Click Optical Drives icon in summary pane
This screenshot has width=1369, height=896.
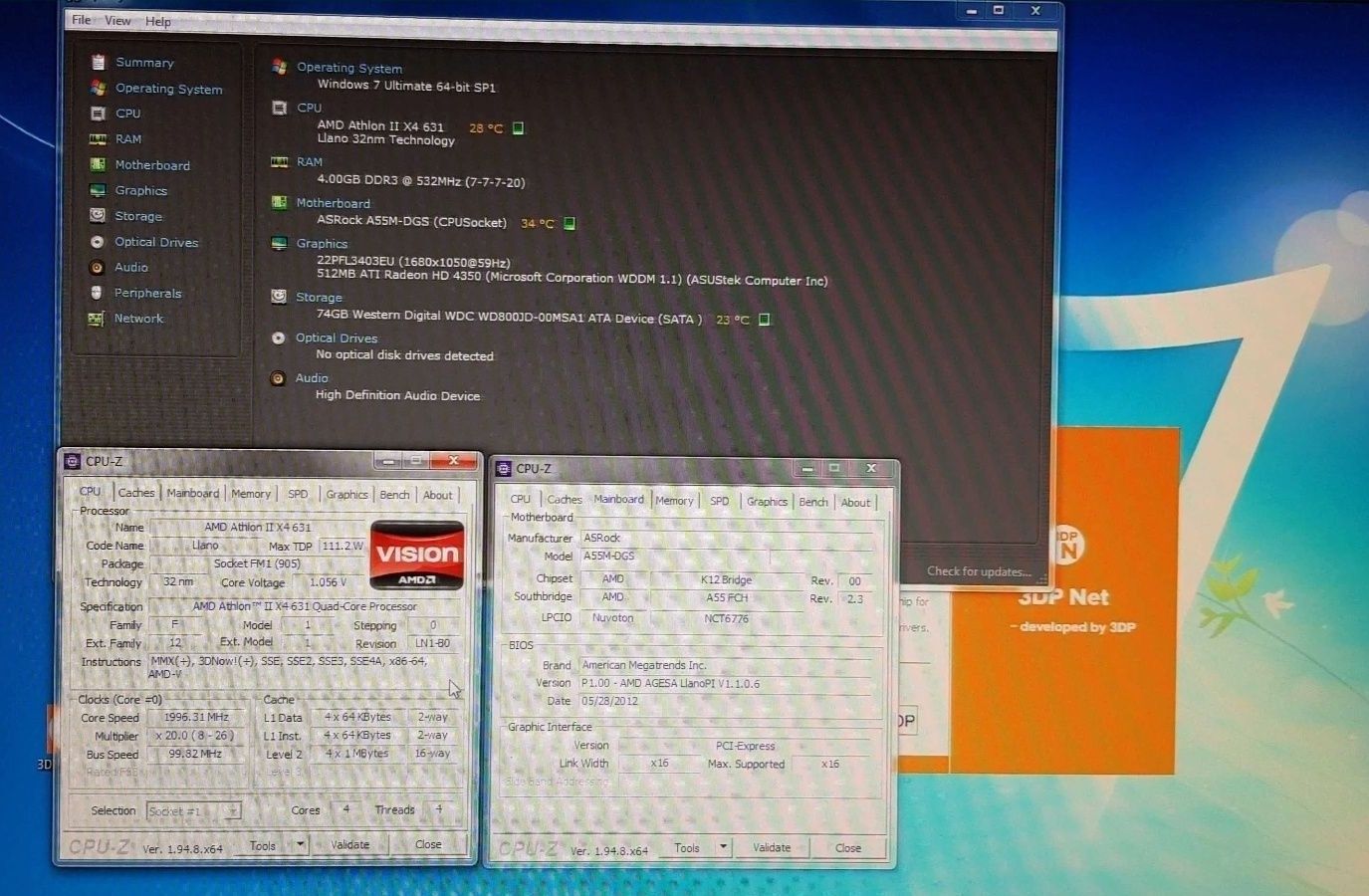point(279,337)
